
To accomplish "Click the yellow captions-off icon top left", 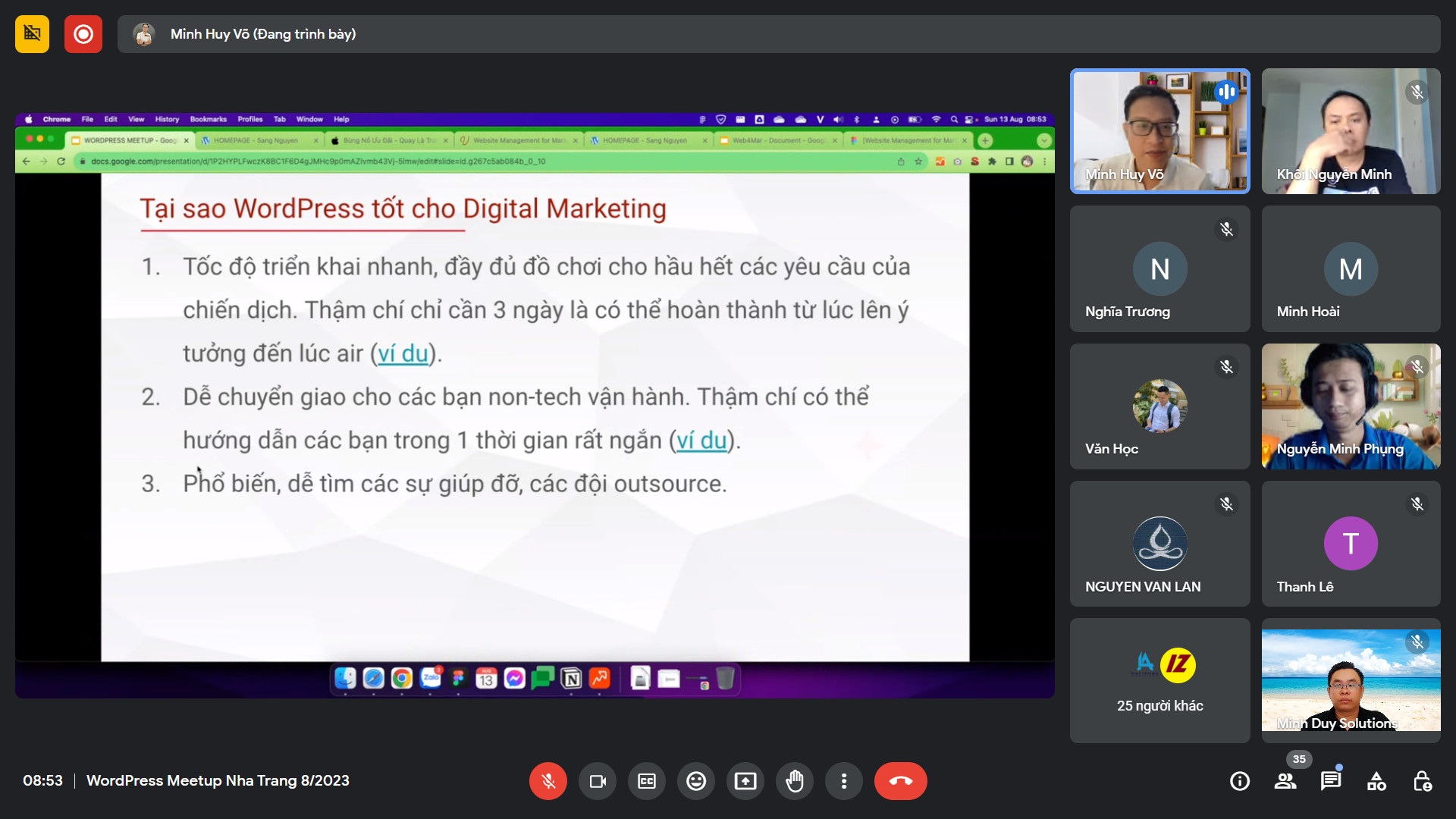I will [x=32, y=34].
